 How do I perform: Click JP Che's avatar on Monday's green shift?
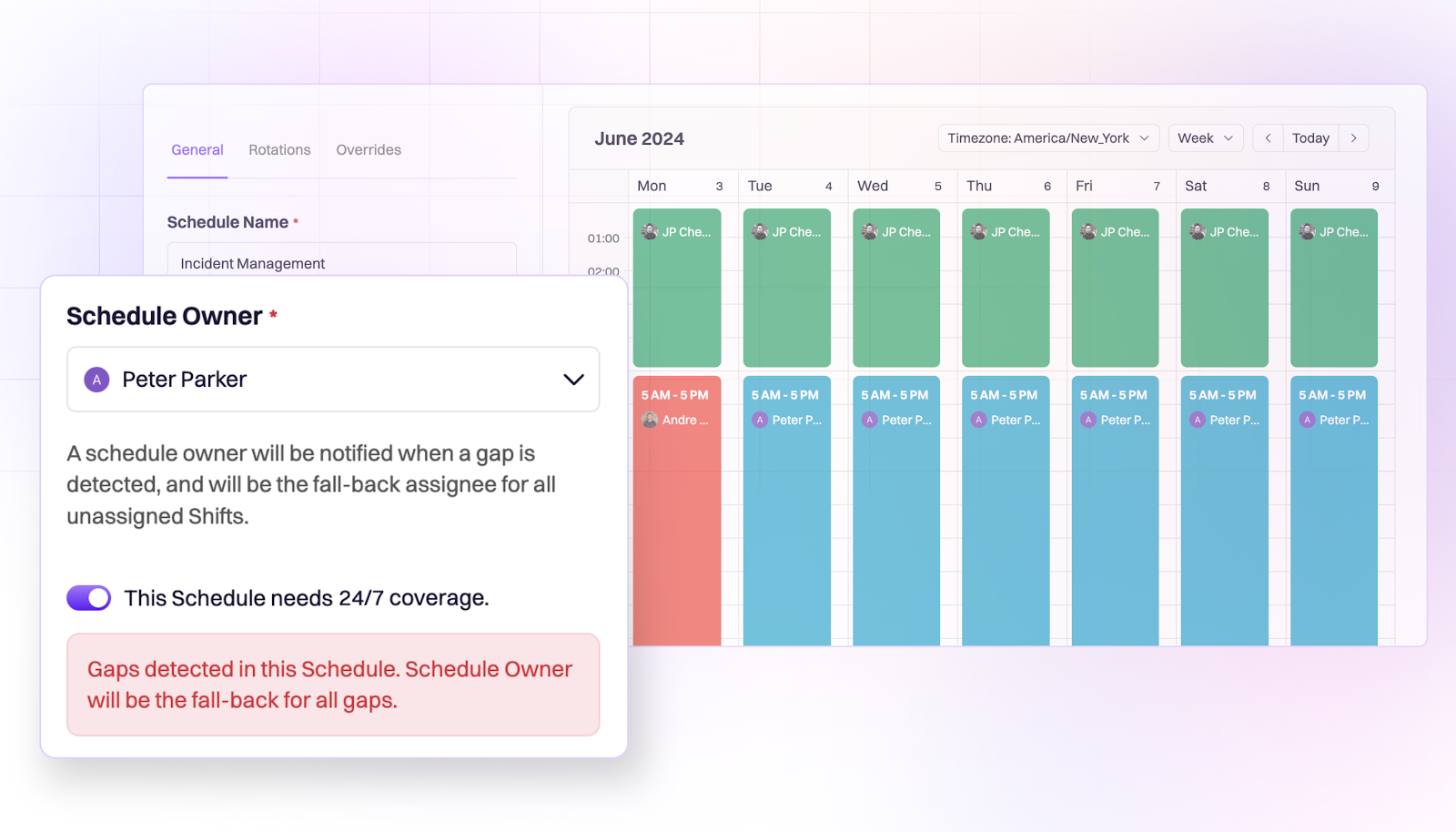tap(650, 231)
